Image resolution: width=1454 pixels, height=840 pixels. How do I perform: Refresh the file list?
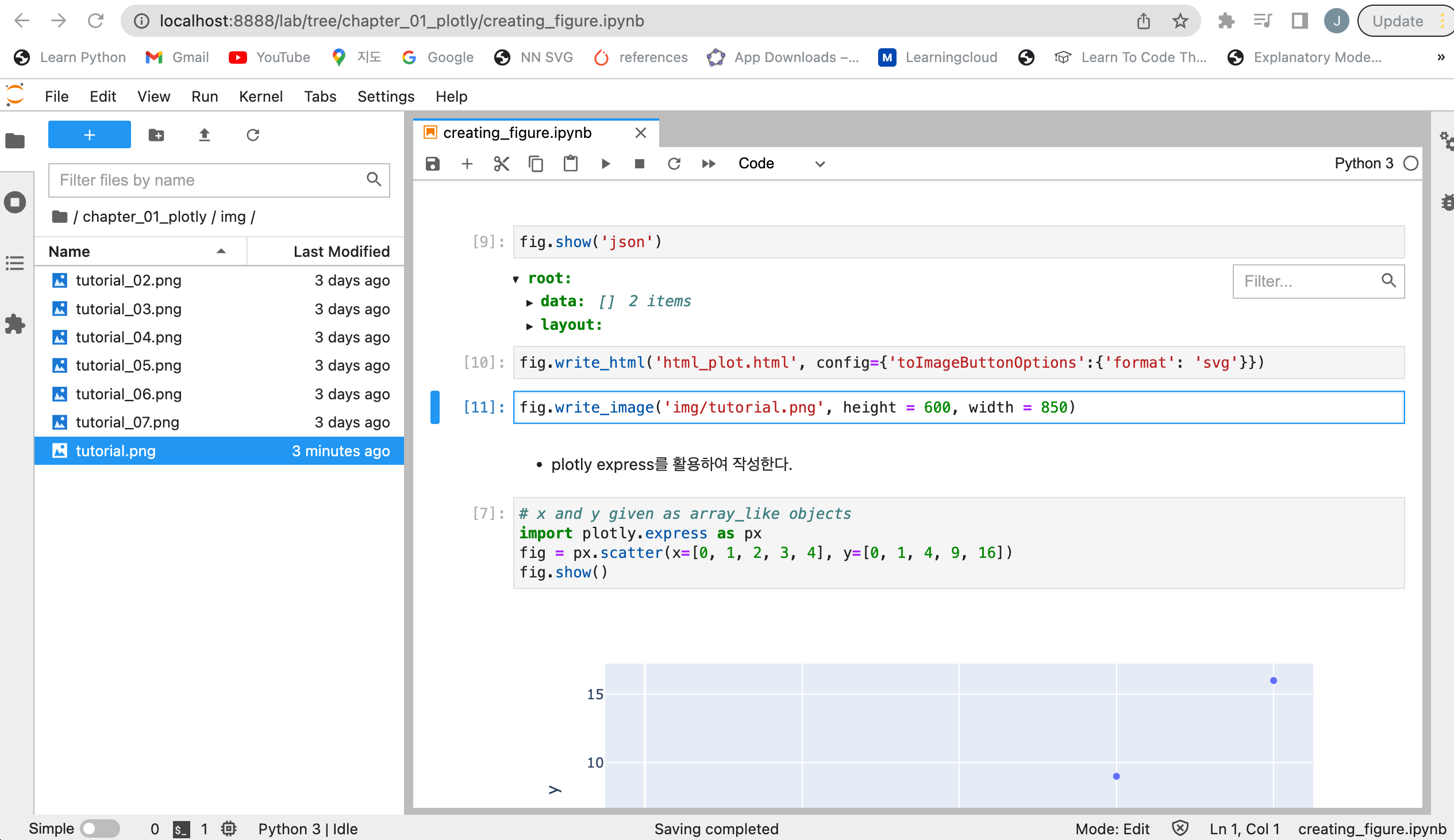click(x=253, y=134)
